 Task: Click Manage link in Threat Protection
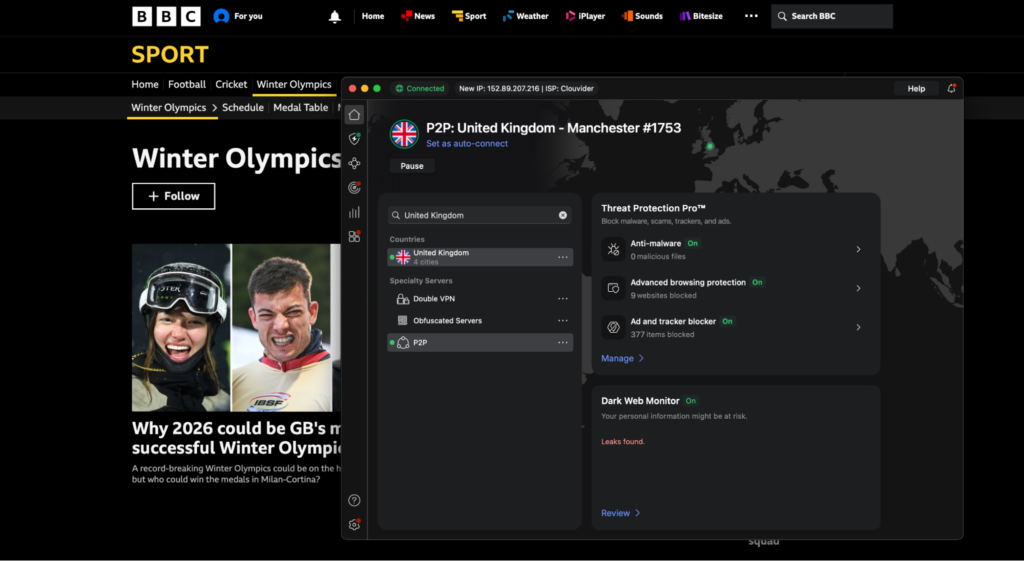622,358
